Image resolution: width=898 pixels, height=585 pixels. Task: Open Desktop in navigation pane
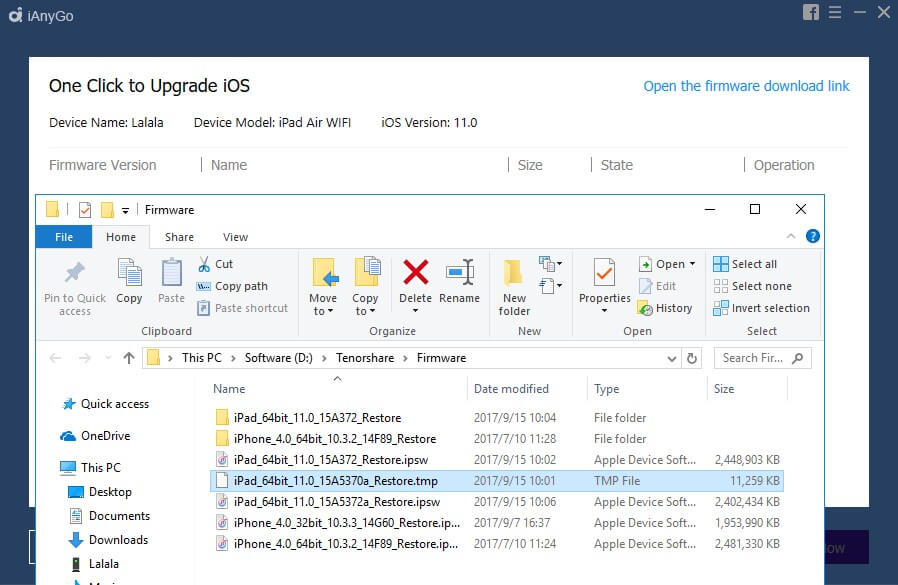pos(100,492)
